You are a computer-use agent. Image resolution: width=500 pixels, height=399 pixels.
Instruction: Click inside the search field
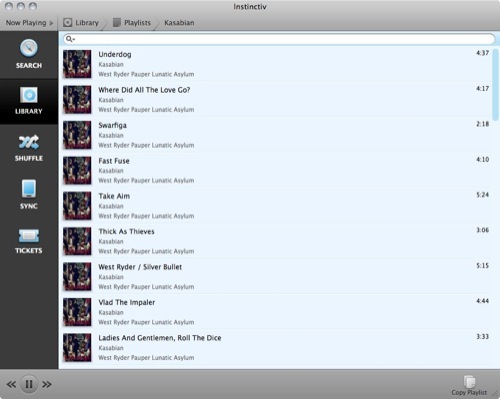click(x=279, y=39)
